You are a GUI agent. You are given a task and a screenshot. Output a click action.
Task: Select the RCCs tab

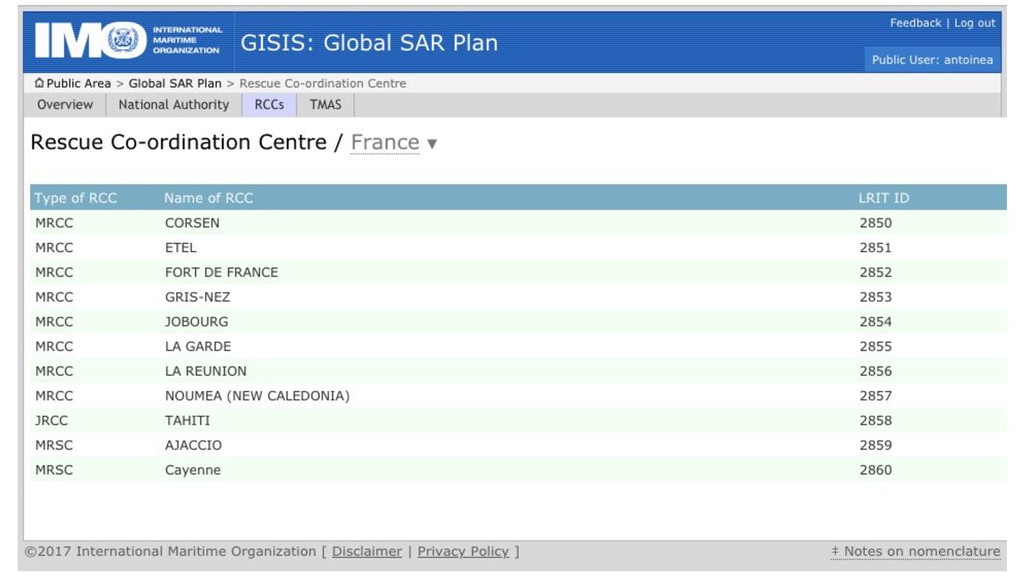[x=269, y=104]
